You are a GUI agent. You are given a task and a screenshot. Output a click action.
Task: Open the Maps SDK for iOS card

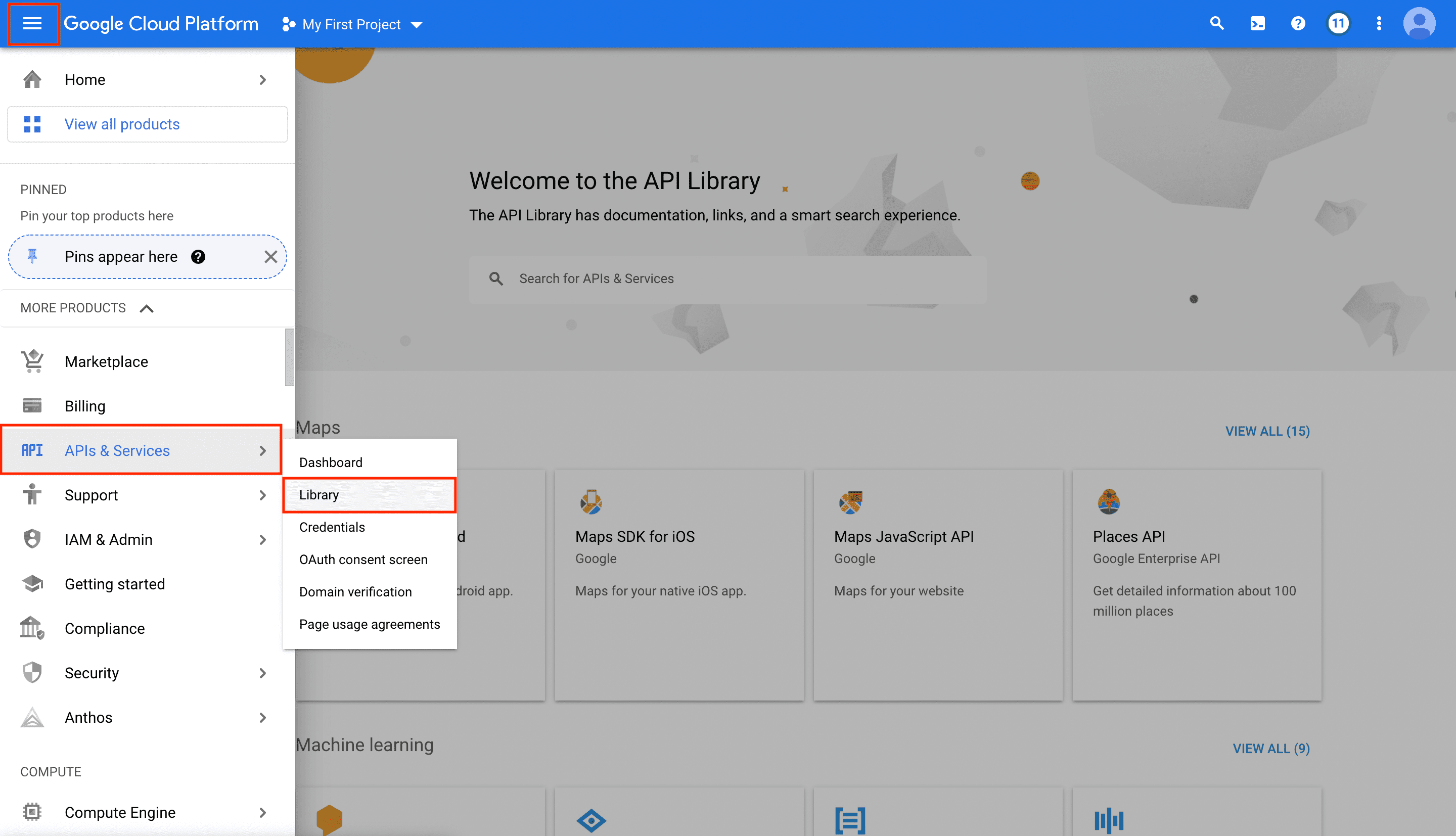pyautogui.click(x=679, y=585)
